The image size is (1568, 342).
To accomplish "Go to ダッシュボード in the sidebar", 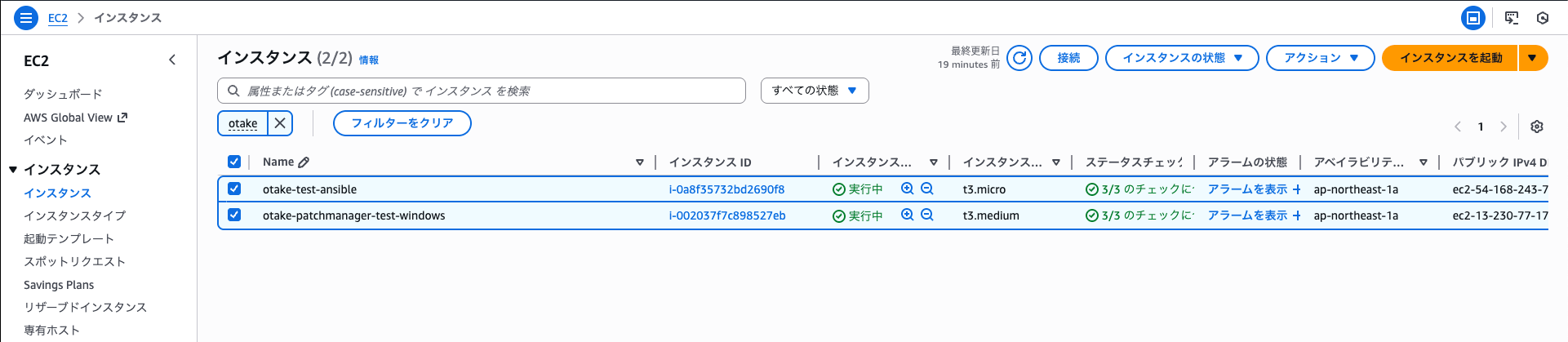I will coord(63,94).
